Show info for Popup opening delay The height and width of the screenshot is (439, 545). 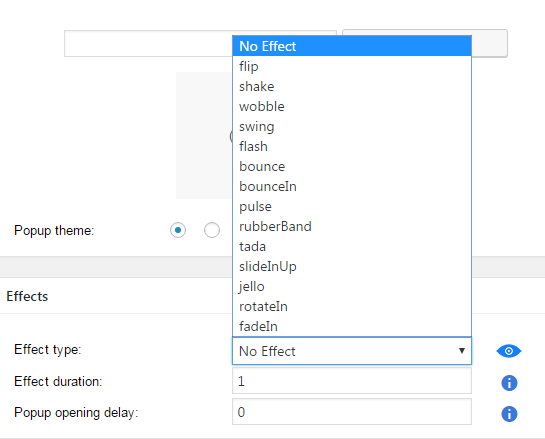click(x=509, y=414)
